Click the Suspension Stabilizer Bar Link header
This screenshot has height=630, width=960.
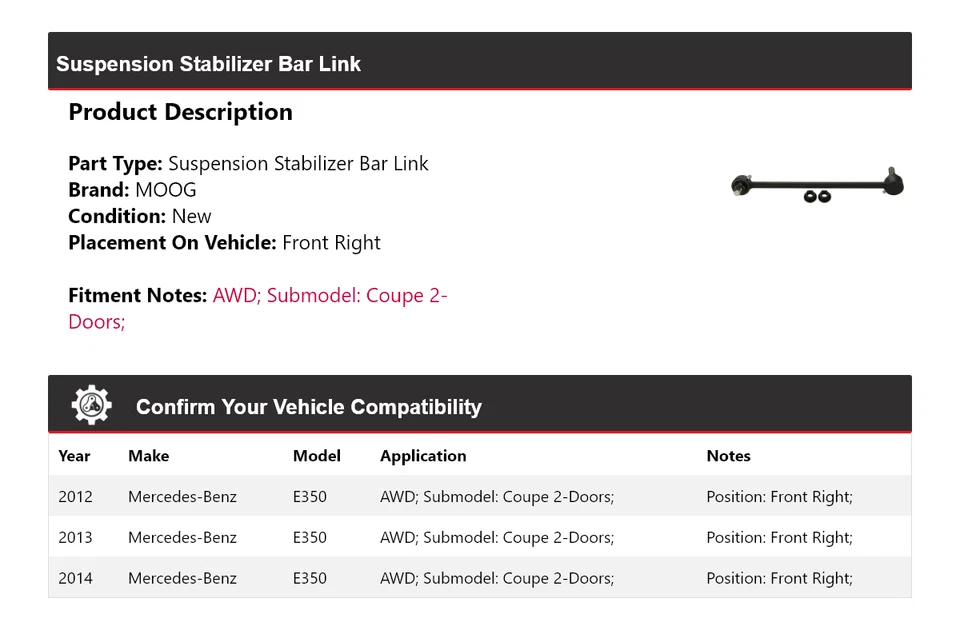(208, 64)
